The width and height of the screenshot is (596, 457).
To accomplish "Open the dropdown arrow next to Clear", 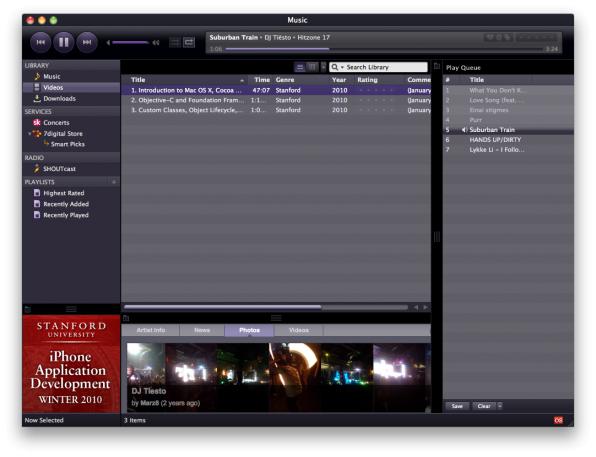I will pyautogui.click(x=500, y=406).
